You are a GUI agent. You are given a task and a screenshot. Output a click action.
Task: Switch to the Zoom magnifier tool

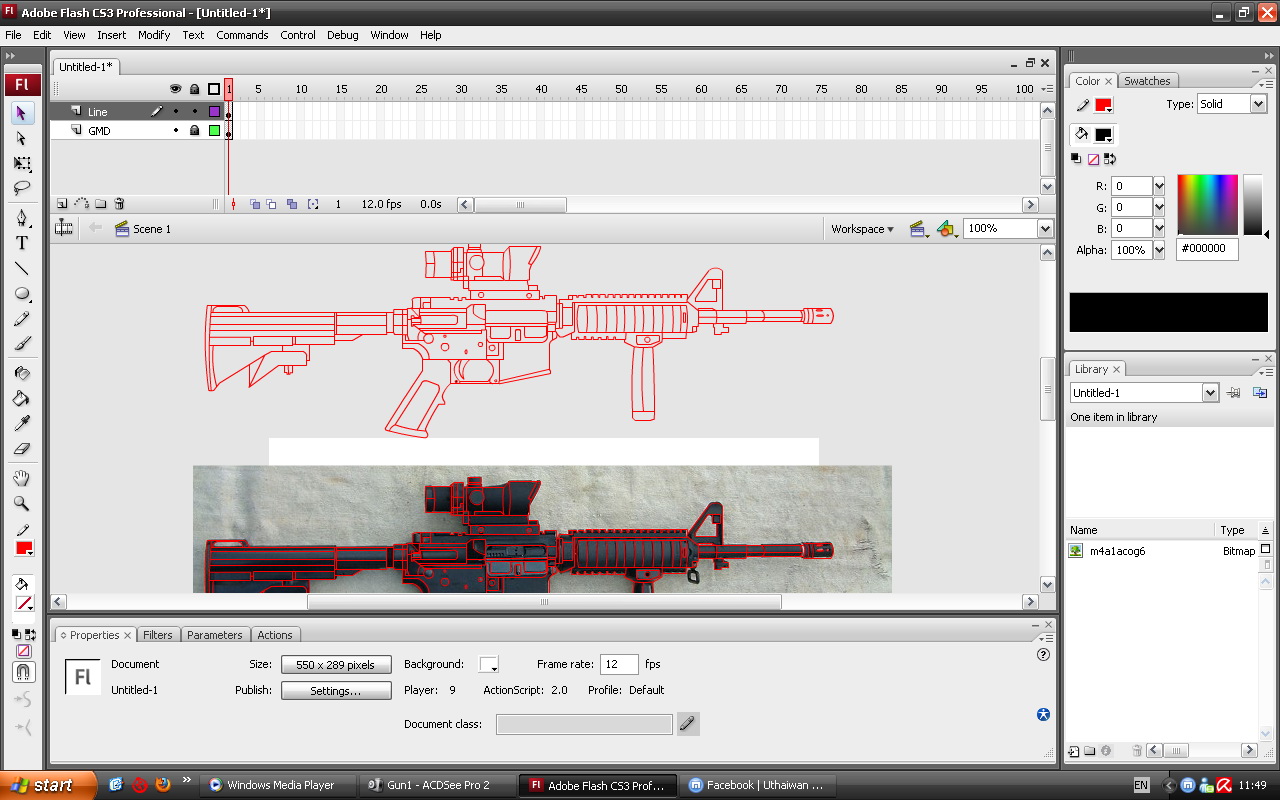click(22, 504)
